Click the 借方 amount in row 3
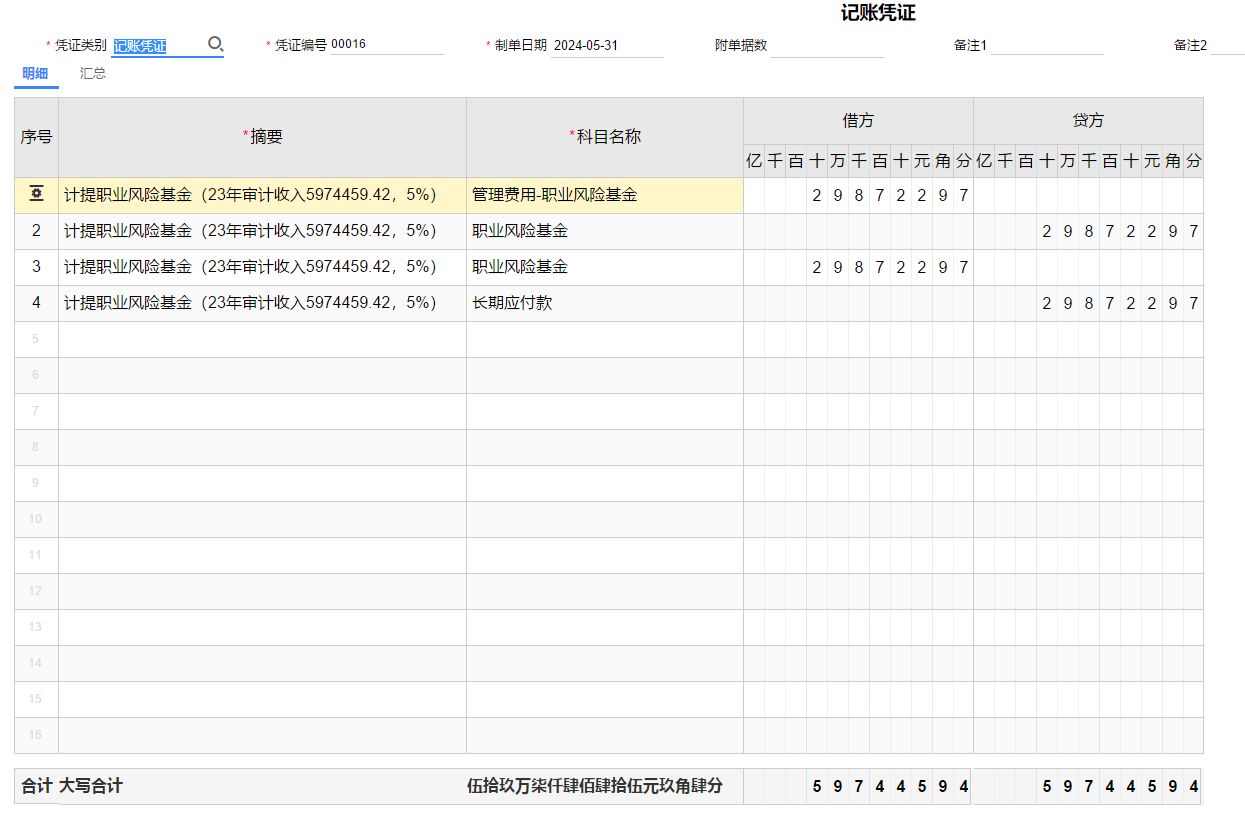Viewport: 1245px width, 816px height. [x=889, y=267]
